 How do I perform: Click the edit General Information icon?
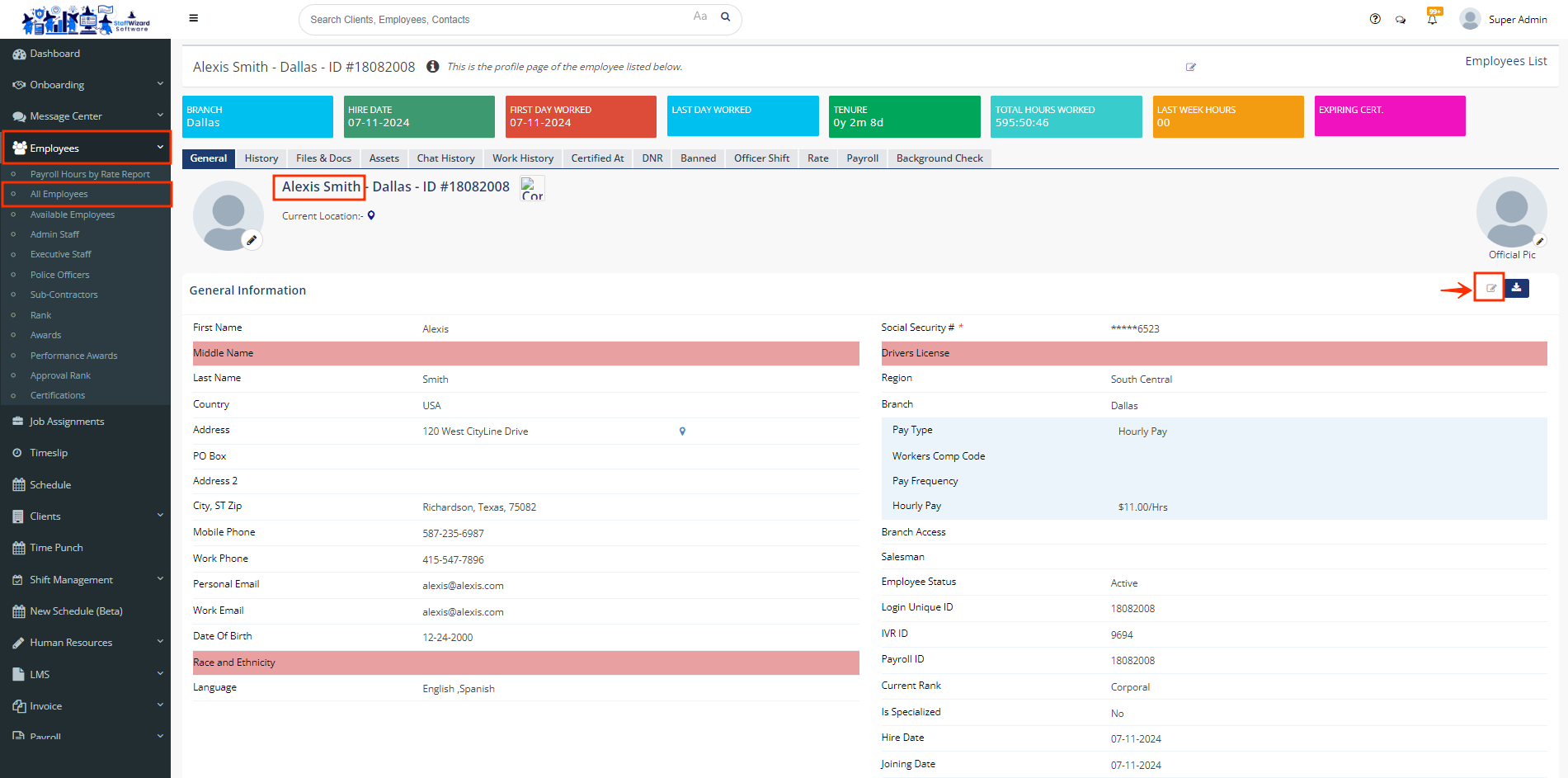(1490, 288)
